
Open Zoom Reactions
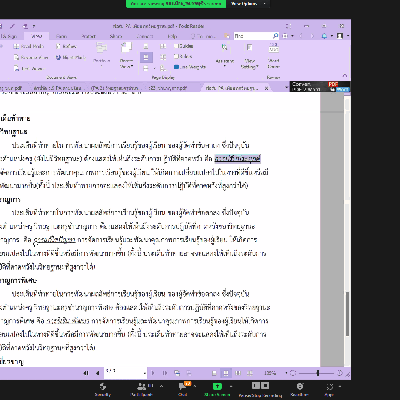point(300,389)
